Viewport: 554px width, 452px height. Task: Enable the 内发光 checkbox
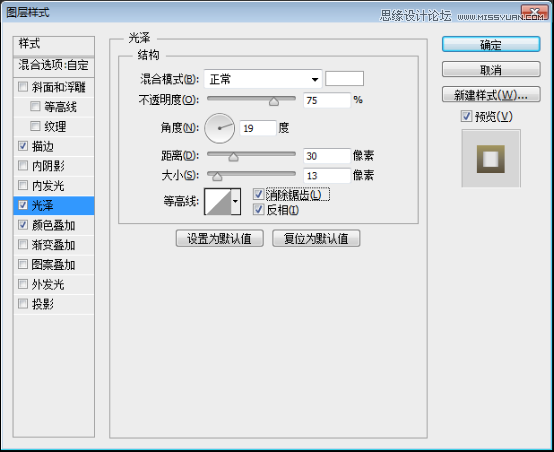pyautogui.click(x=23, y=185)
